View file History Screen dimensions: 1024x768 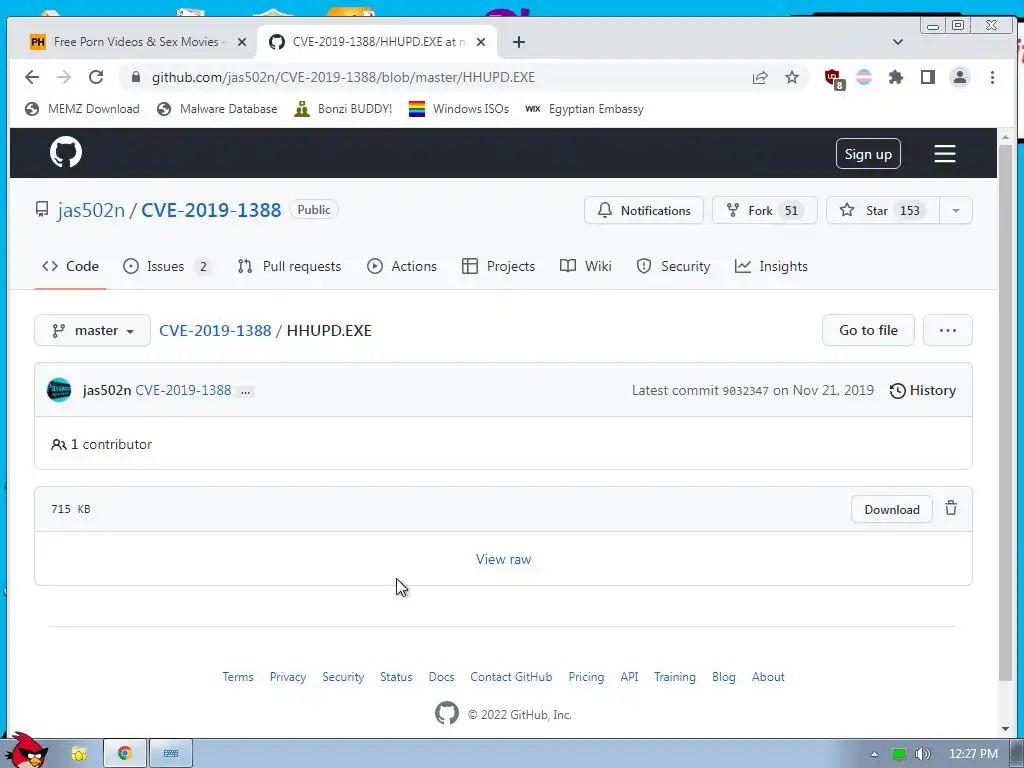923,391
